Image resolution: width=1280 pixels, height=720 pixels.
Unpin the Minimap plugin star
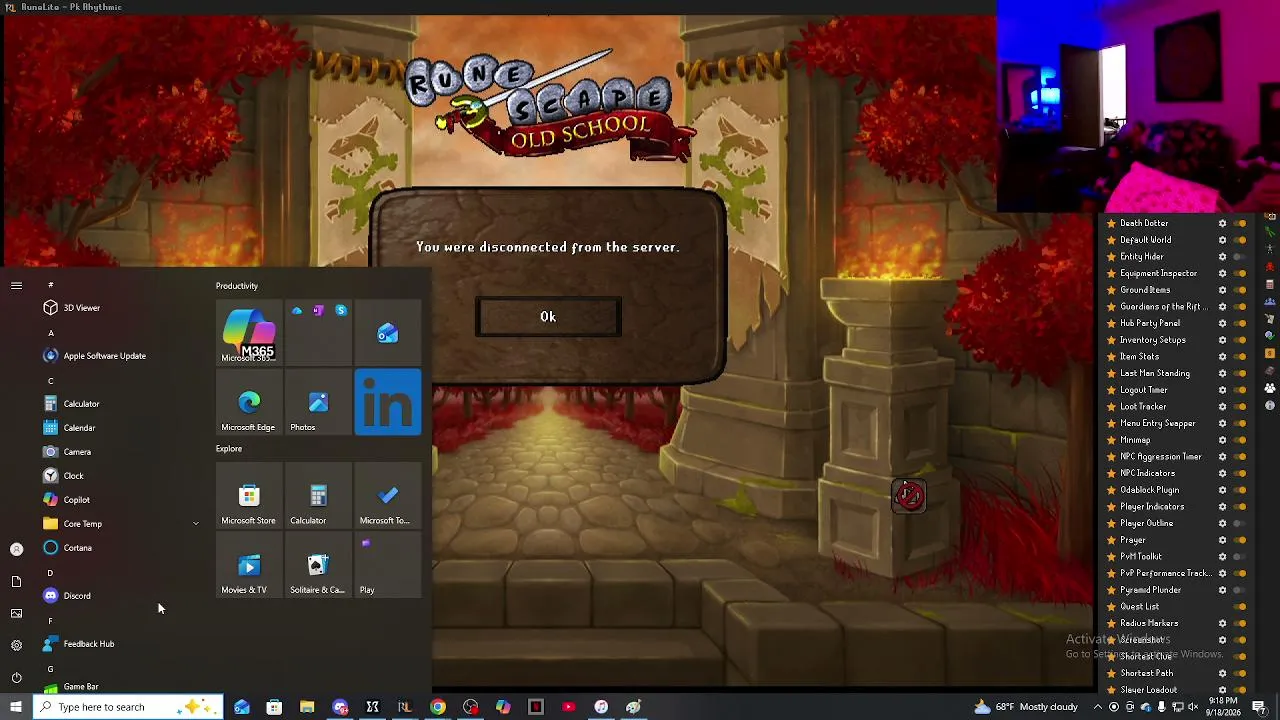(x=1111, y=440)
